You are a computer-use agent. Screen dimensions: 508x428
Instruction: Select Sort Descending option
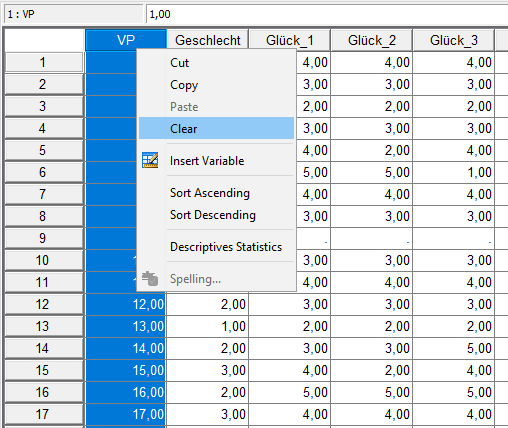pos(216,215)
